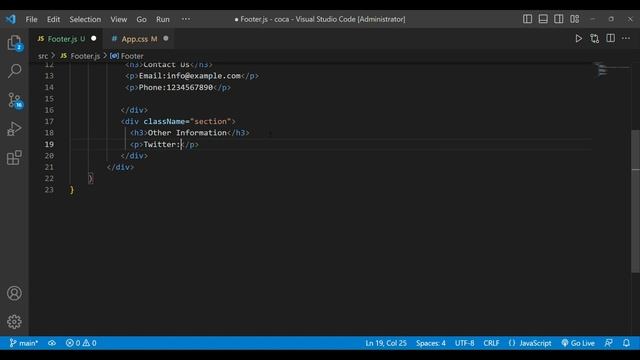Open editor More Actions ellipsis
Screen dimensions: 640x360
point(626,38)
